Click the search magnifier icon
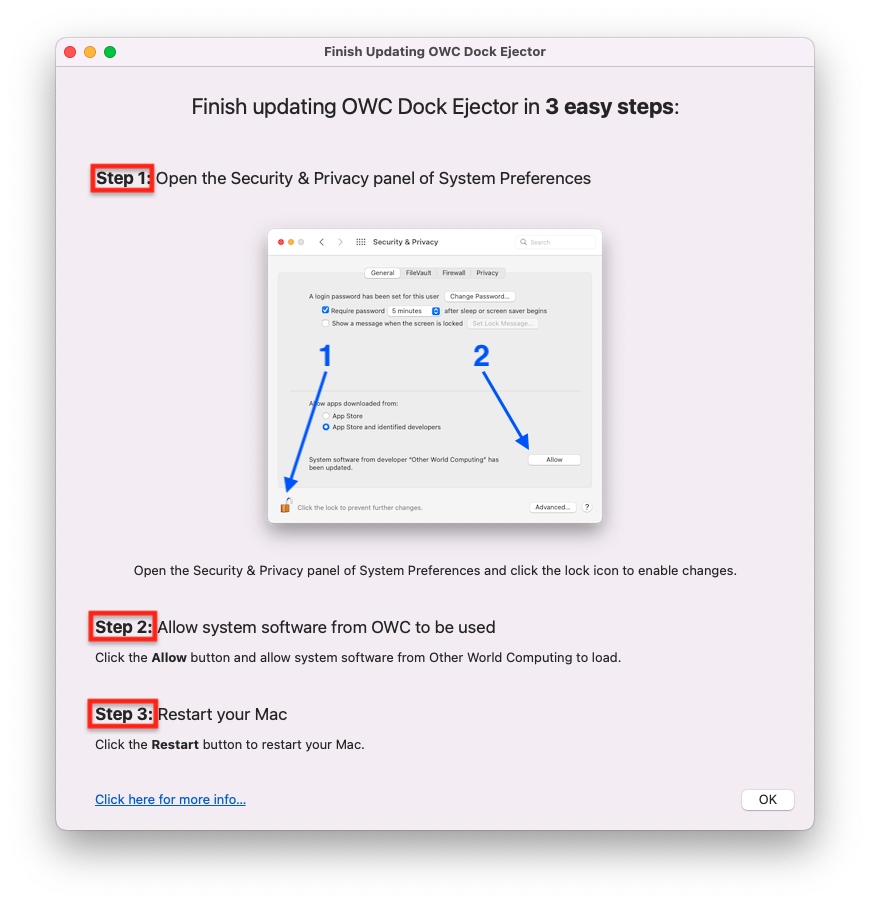The image size is (870, 904). click(x=523, y=242)
